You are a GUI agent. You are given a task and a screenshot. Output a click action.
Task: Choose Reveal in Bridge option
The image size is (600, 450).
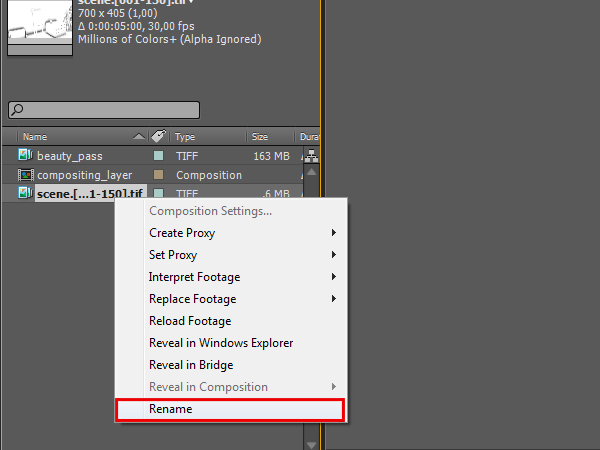(191, 365)
